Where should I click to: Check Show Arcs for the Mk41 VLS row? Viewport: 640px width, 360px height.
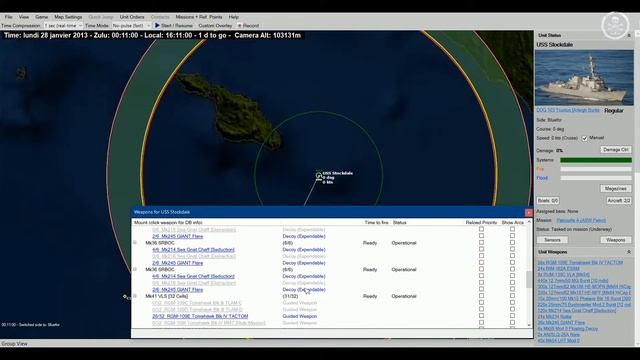point(512,296)
